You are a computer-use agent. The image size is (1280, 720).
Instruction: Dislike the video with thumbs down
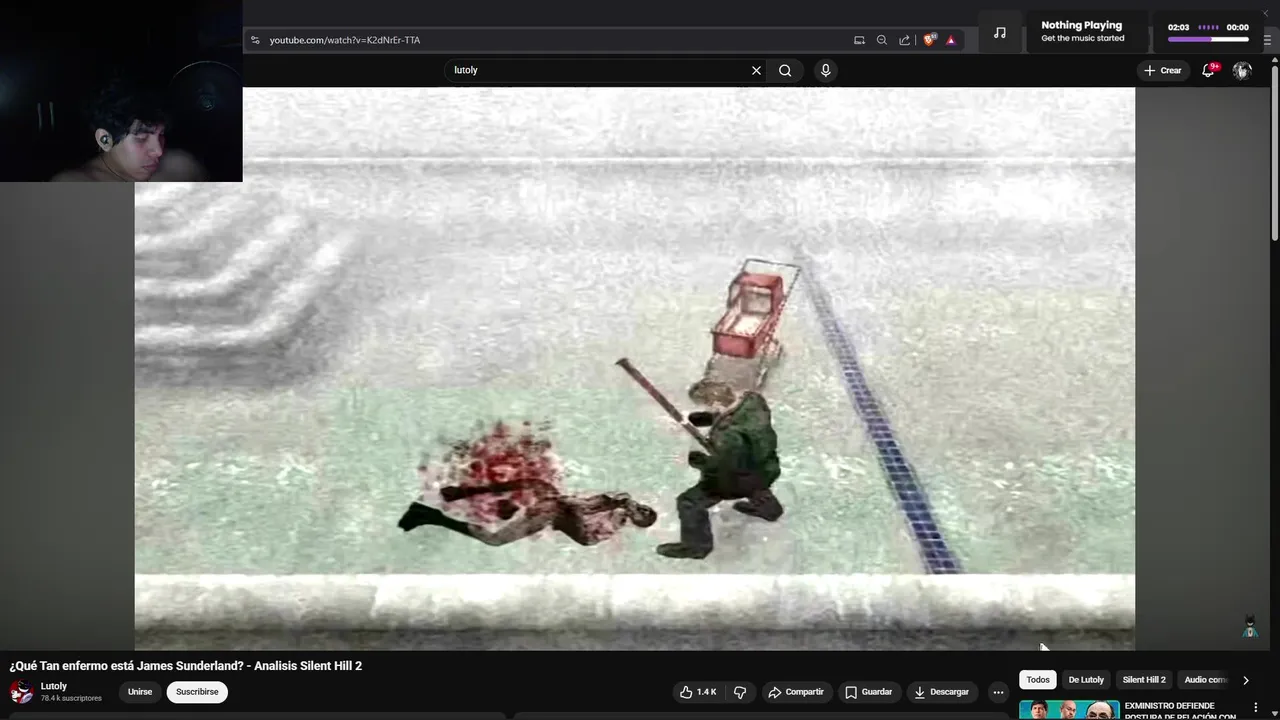[x=740, y=692]
